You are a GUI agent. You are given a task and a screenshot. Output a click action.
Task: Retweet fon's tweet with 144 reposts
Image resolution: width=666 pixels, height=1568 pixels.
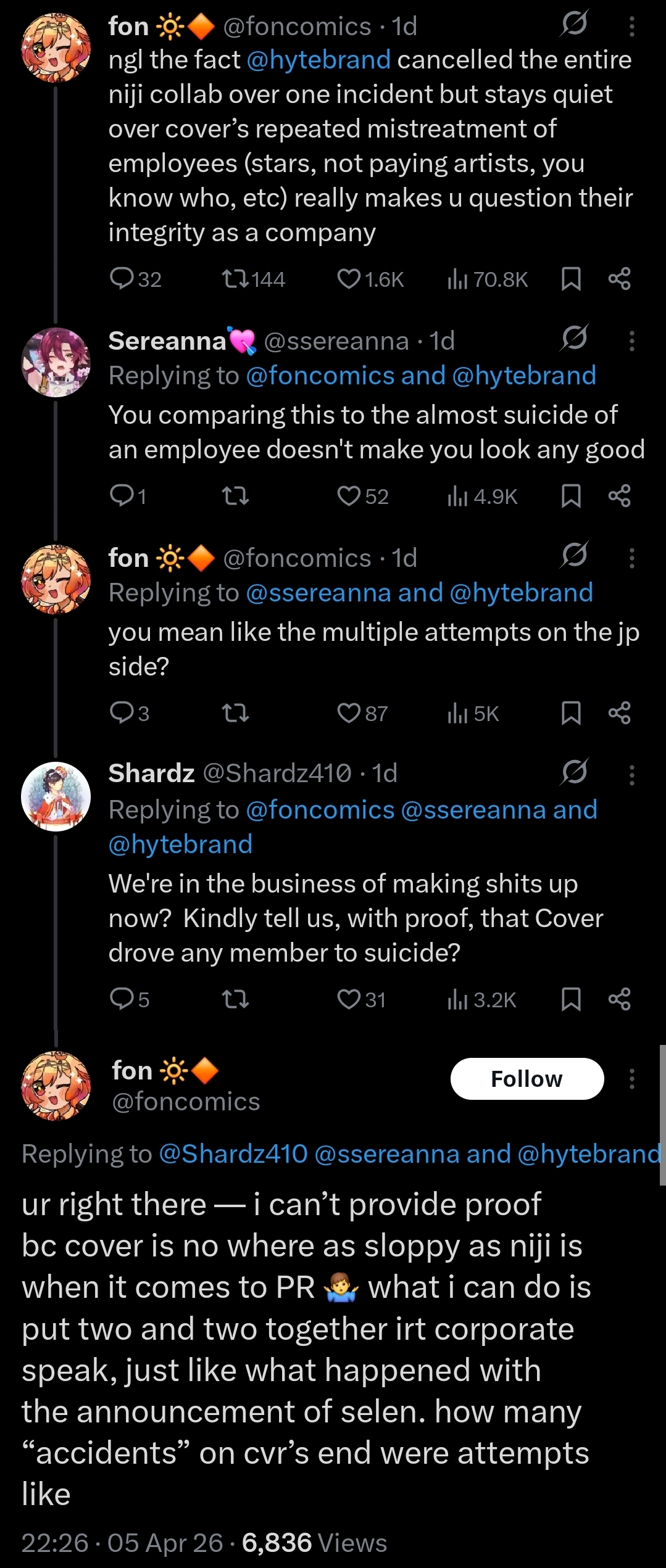point(235,279)
